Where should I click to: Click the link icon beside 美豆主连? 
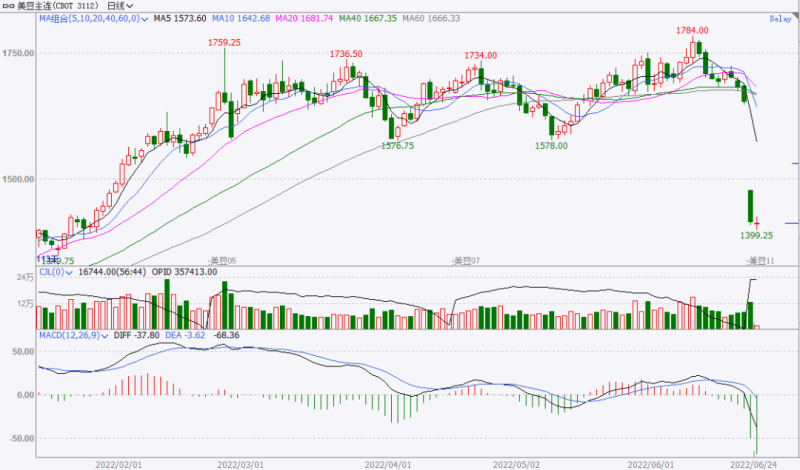coord(10,5)
